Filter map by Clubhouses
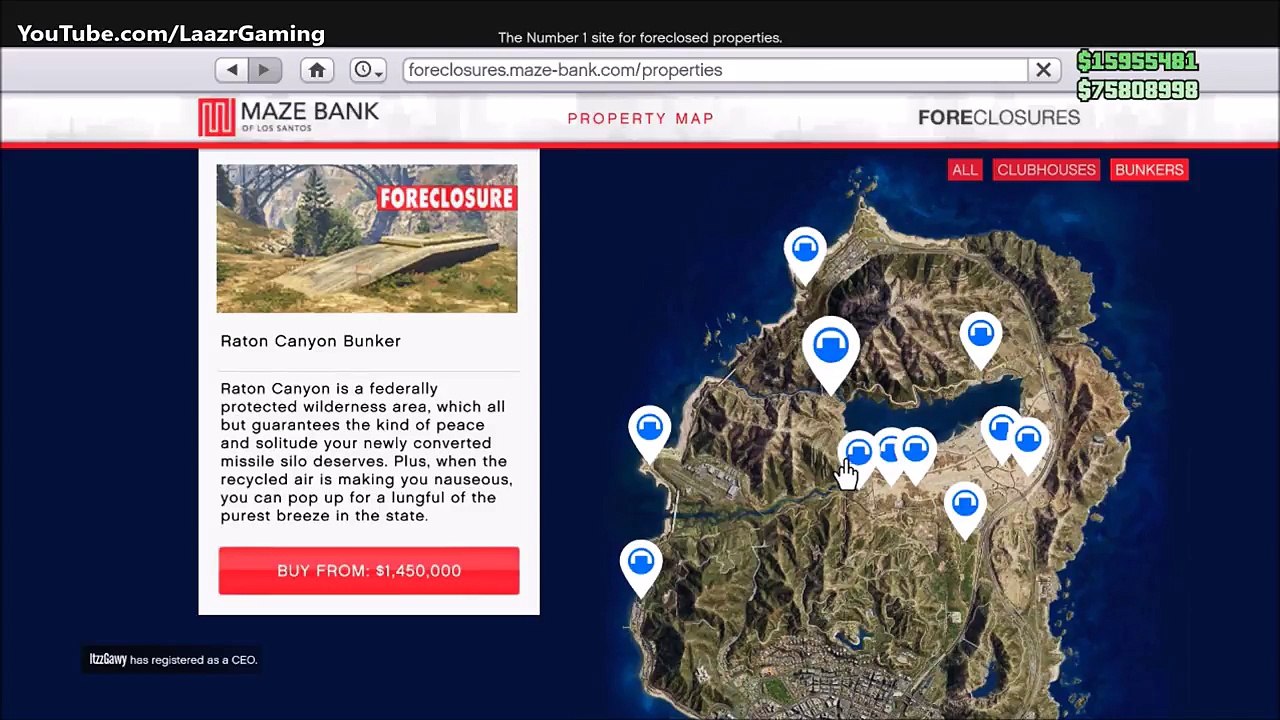 1046,170
